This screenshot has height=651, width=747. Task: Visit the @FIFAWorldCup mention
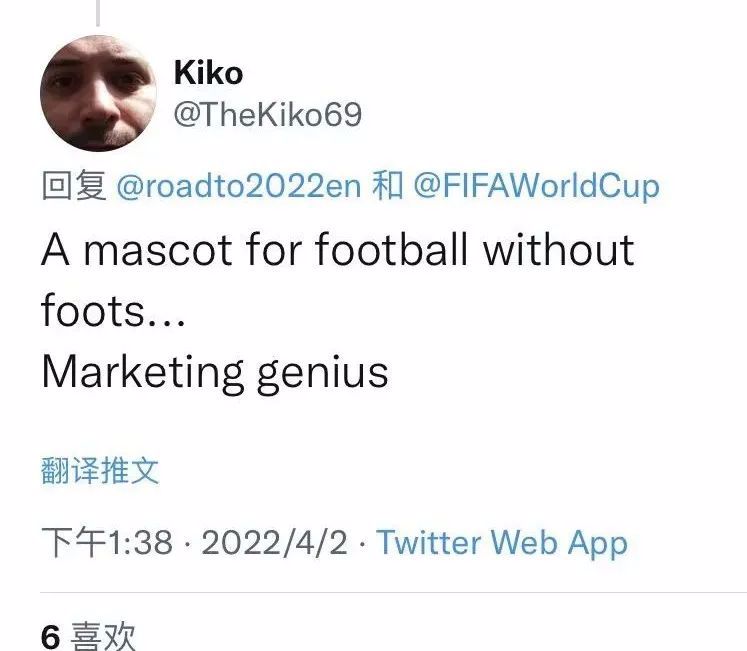coord(536,186)
